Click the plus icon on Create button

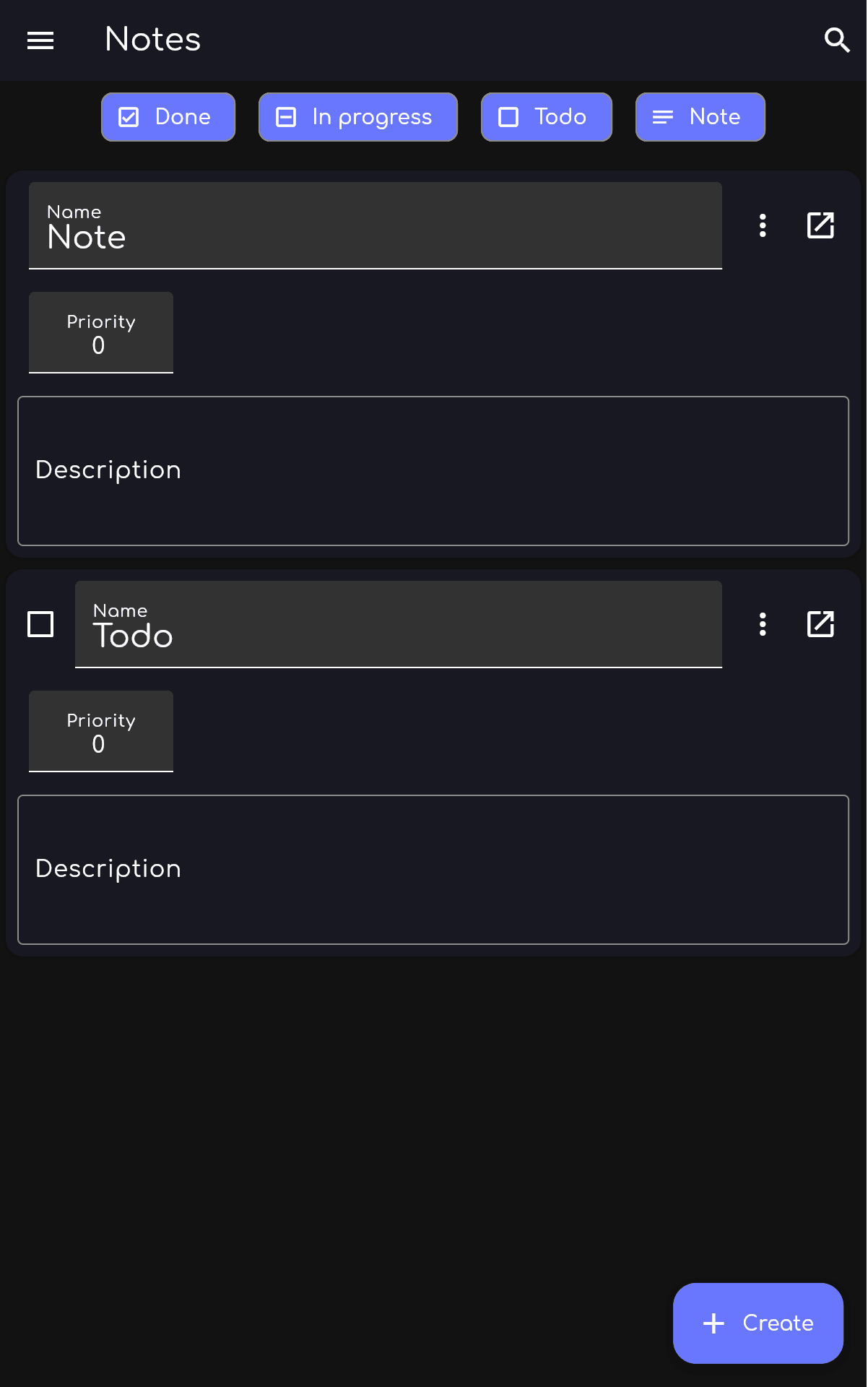713,1323
